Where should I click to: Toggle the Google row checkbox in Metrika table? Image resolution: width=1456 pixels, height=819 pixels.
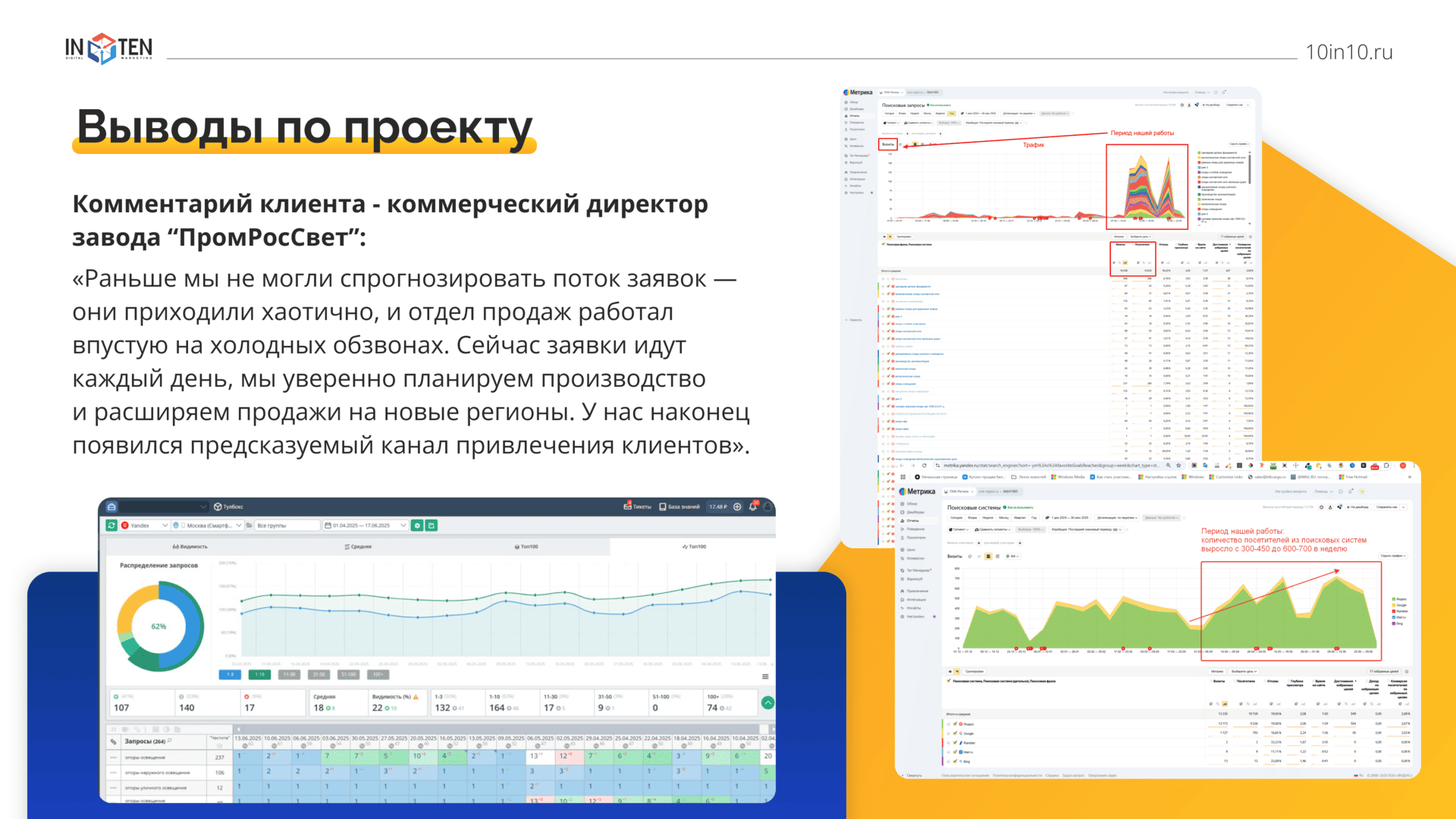tap(955, 733)
